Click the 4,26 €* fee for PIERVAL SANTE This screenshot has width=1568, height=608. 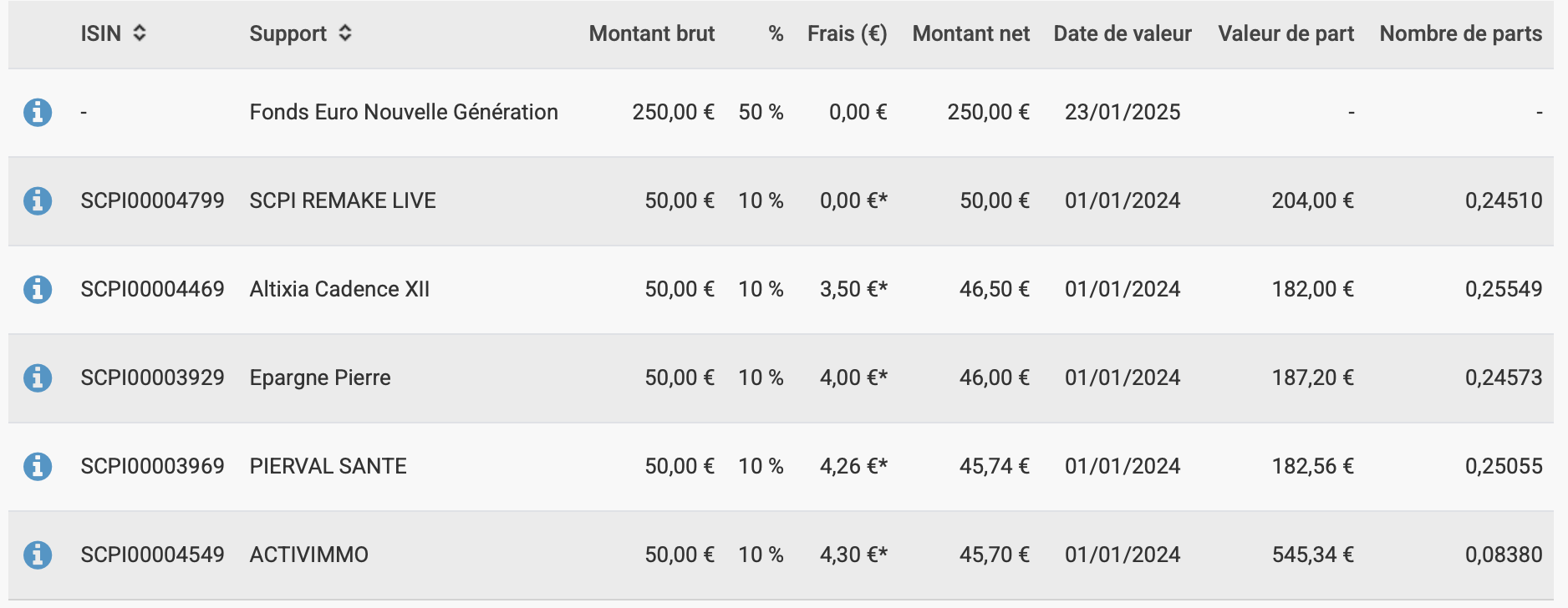point(853,466)
